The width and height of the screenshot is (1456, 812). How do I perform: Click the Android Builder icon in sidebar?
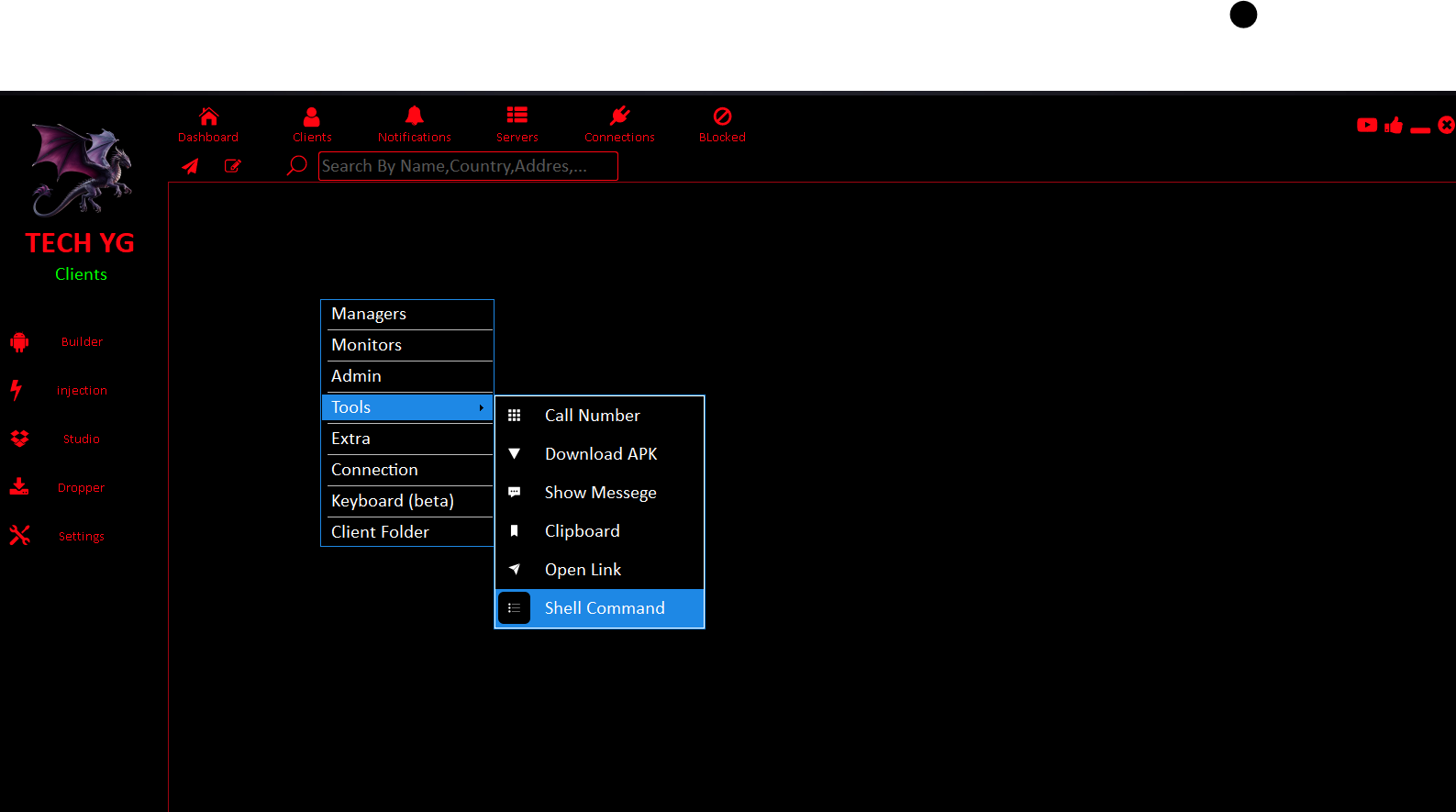(x=19, y=342)
